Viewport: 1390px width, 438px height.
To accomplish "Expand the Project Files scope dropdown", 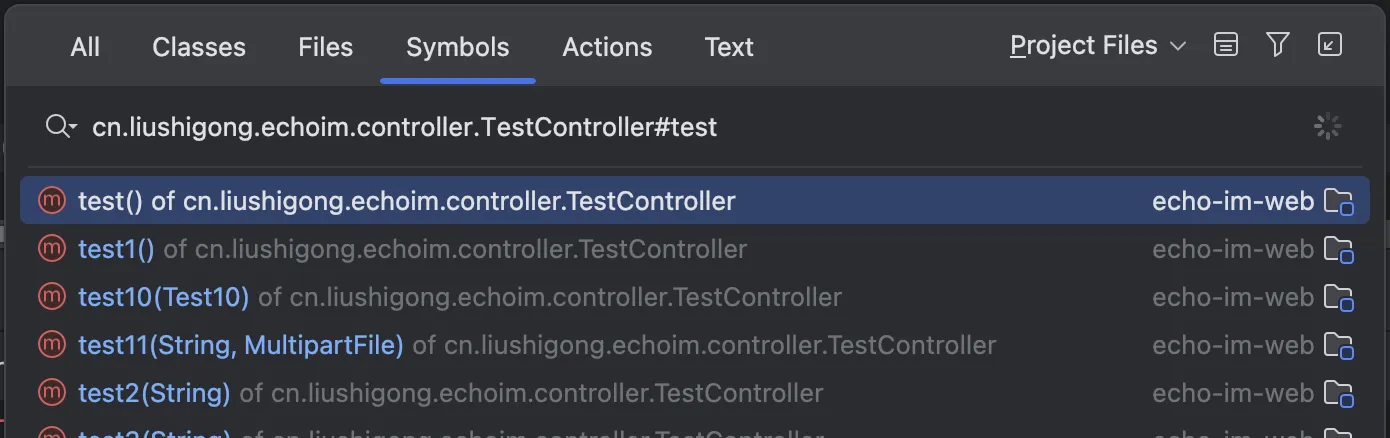I will 1098,46.
